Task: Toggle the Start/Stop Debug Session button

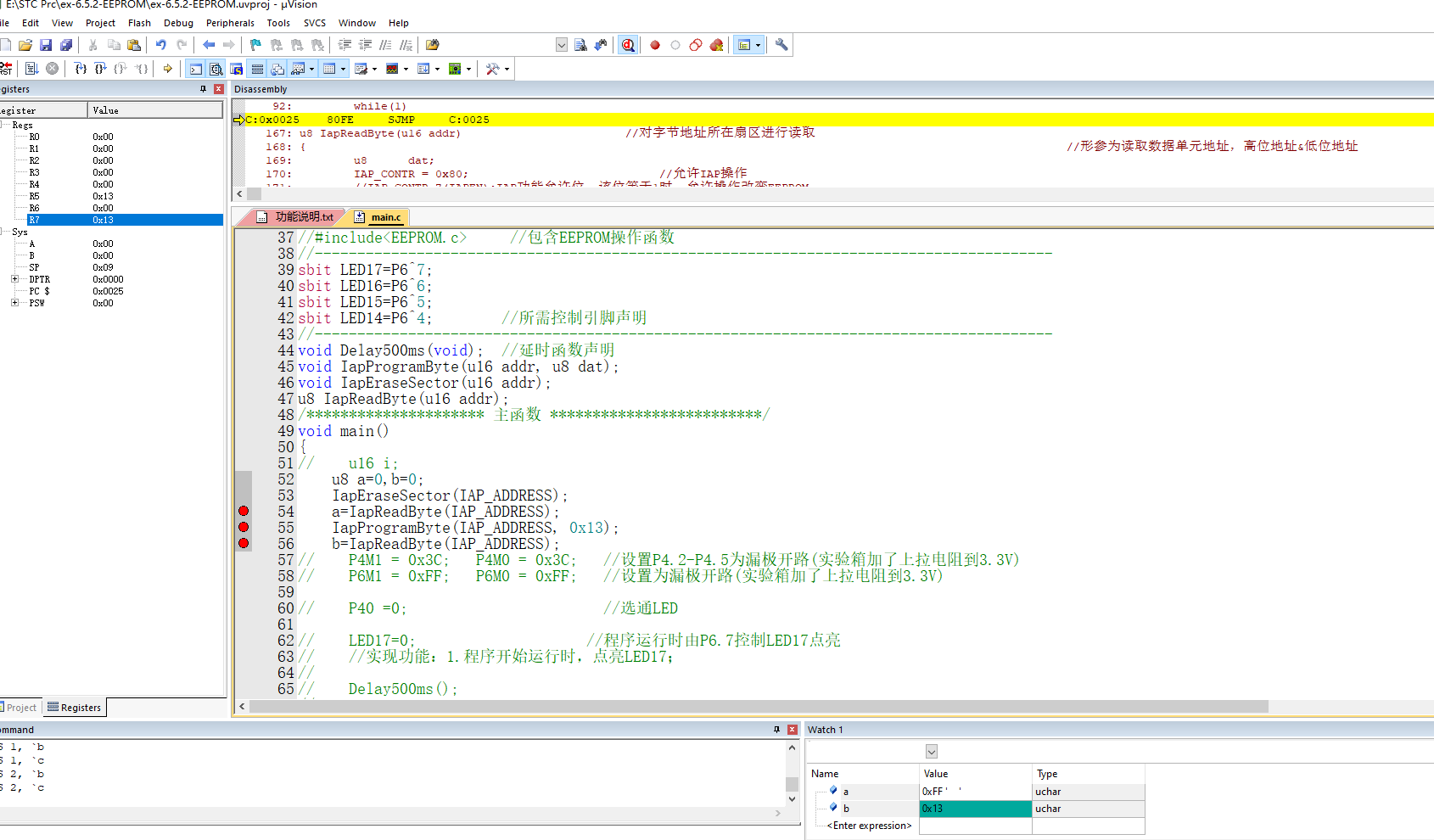Action: (628, 45)
